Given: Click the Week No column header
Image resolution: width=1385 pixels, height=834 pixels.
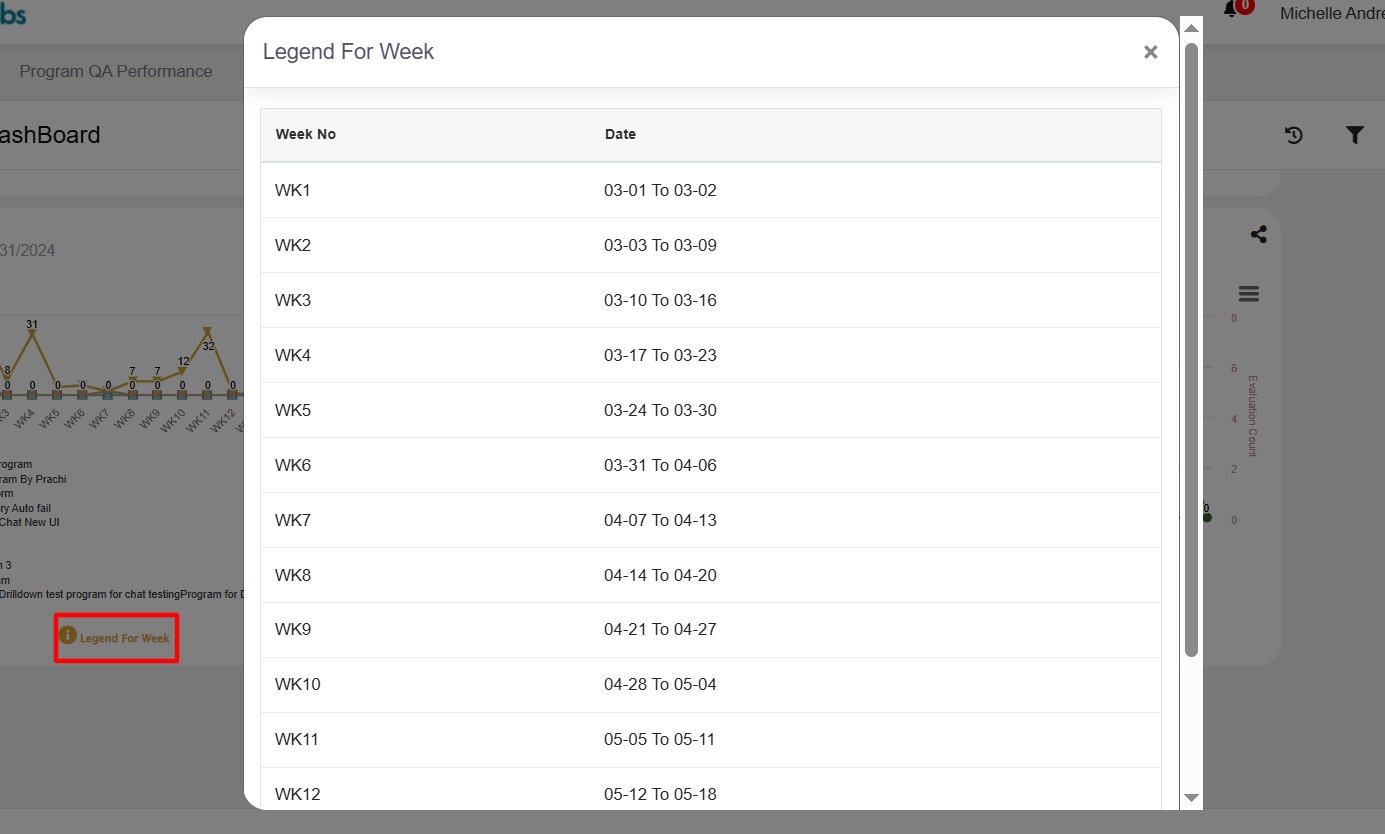Looking at the screenshot, I should 306,134.
